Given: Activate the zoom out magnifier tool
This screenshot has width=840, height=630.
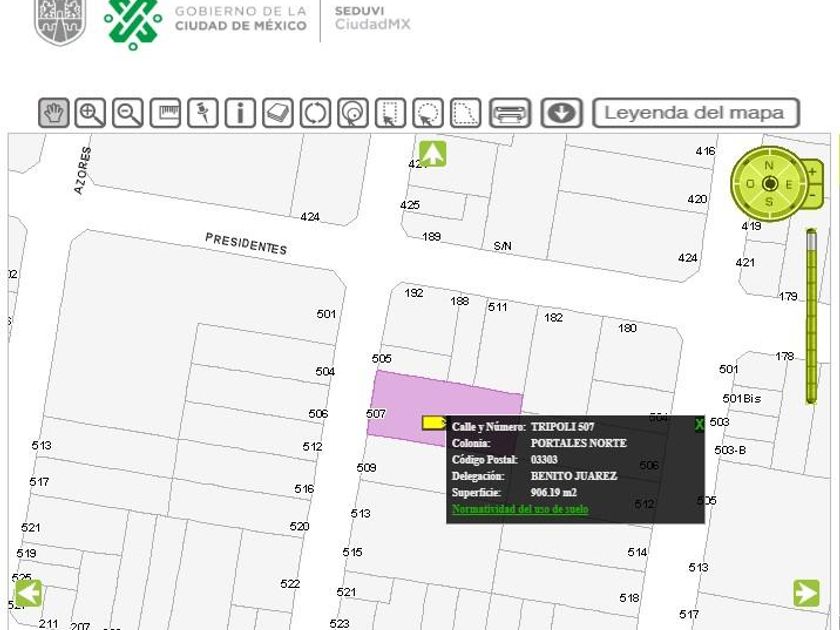Looking at the screenshot, I should click(x=128, y=113).
